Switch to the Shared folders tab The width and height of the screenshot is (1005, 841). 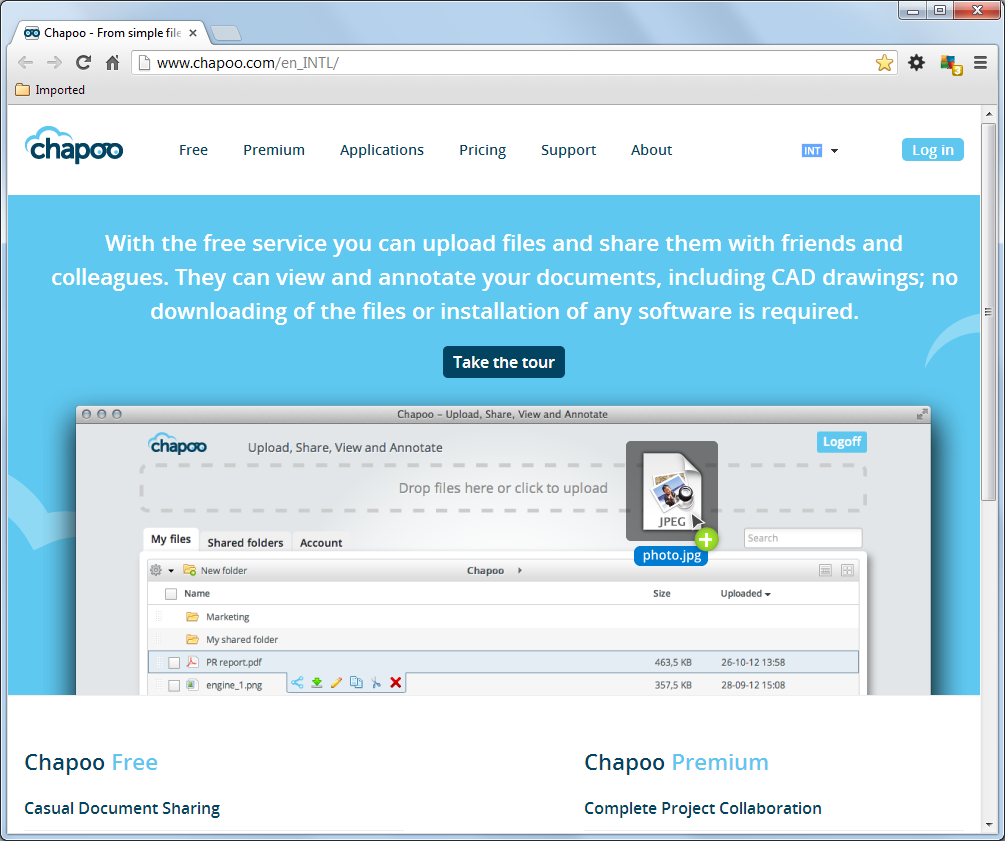click(245, 543)
